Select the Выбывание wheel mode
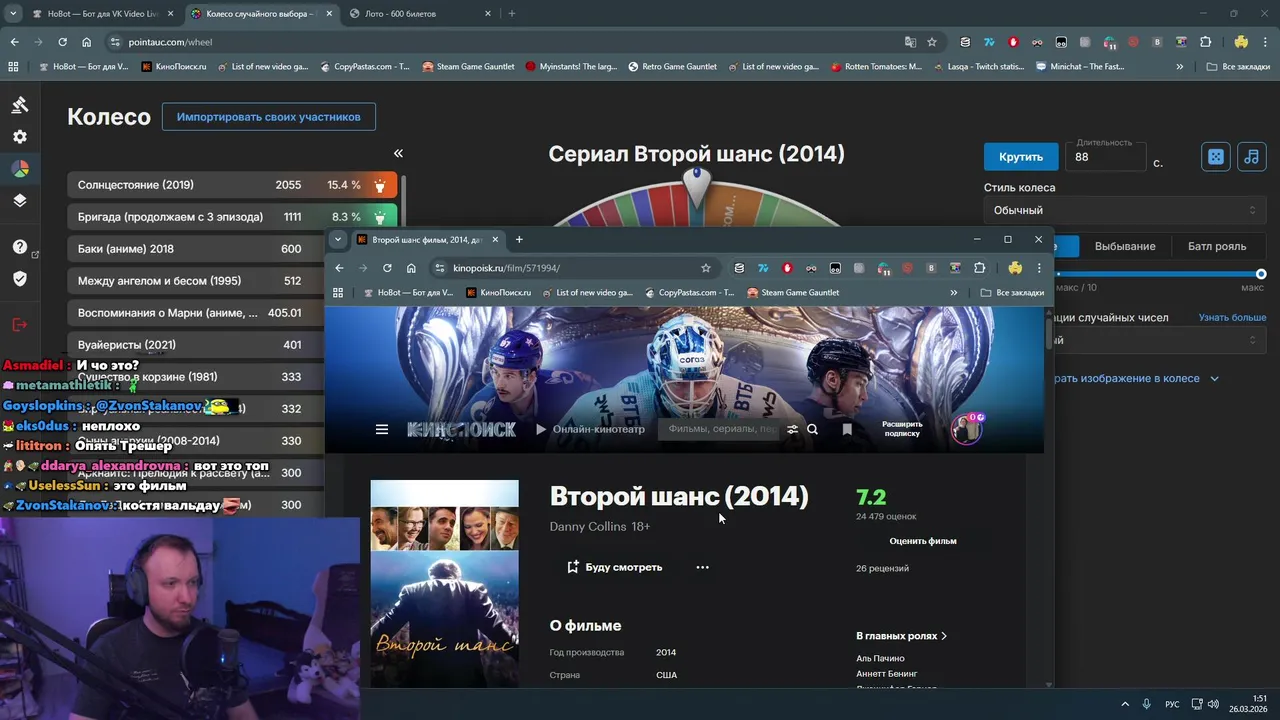This screenshot has height=720, width=1280. [x=1125, y=246]
